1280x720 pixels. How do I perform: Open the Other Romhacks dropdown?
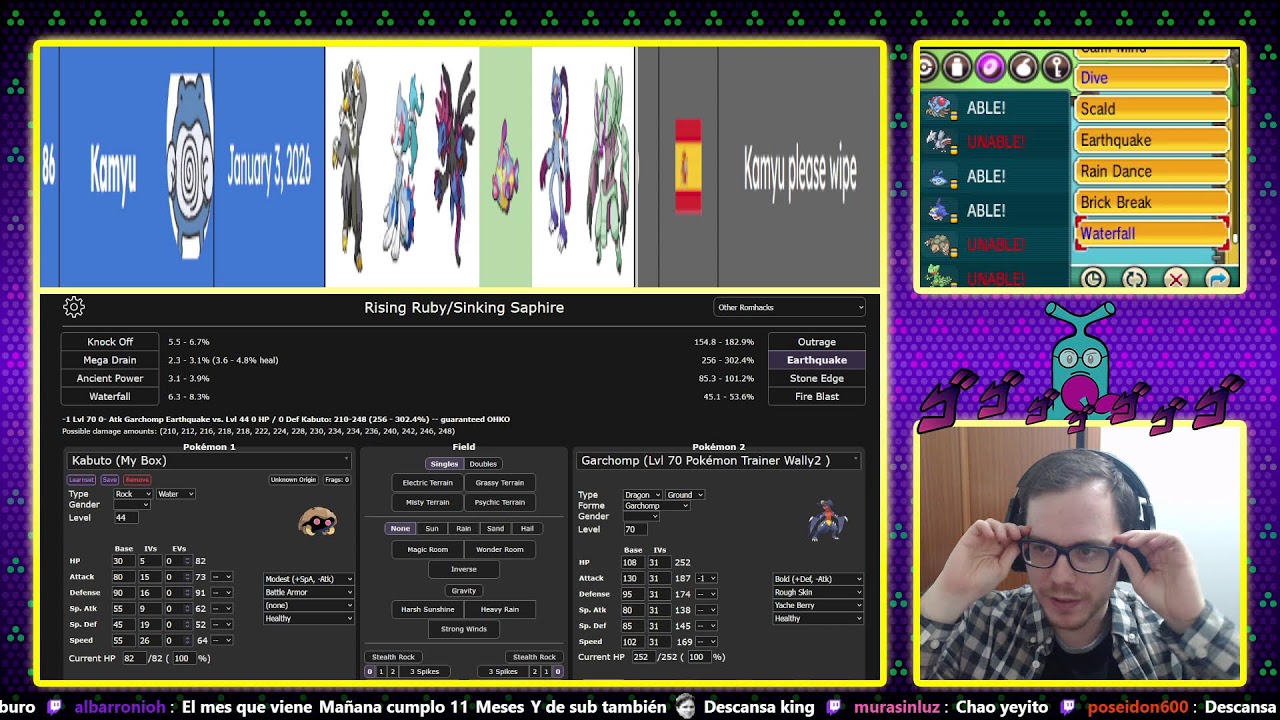point(789,307)
